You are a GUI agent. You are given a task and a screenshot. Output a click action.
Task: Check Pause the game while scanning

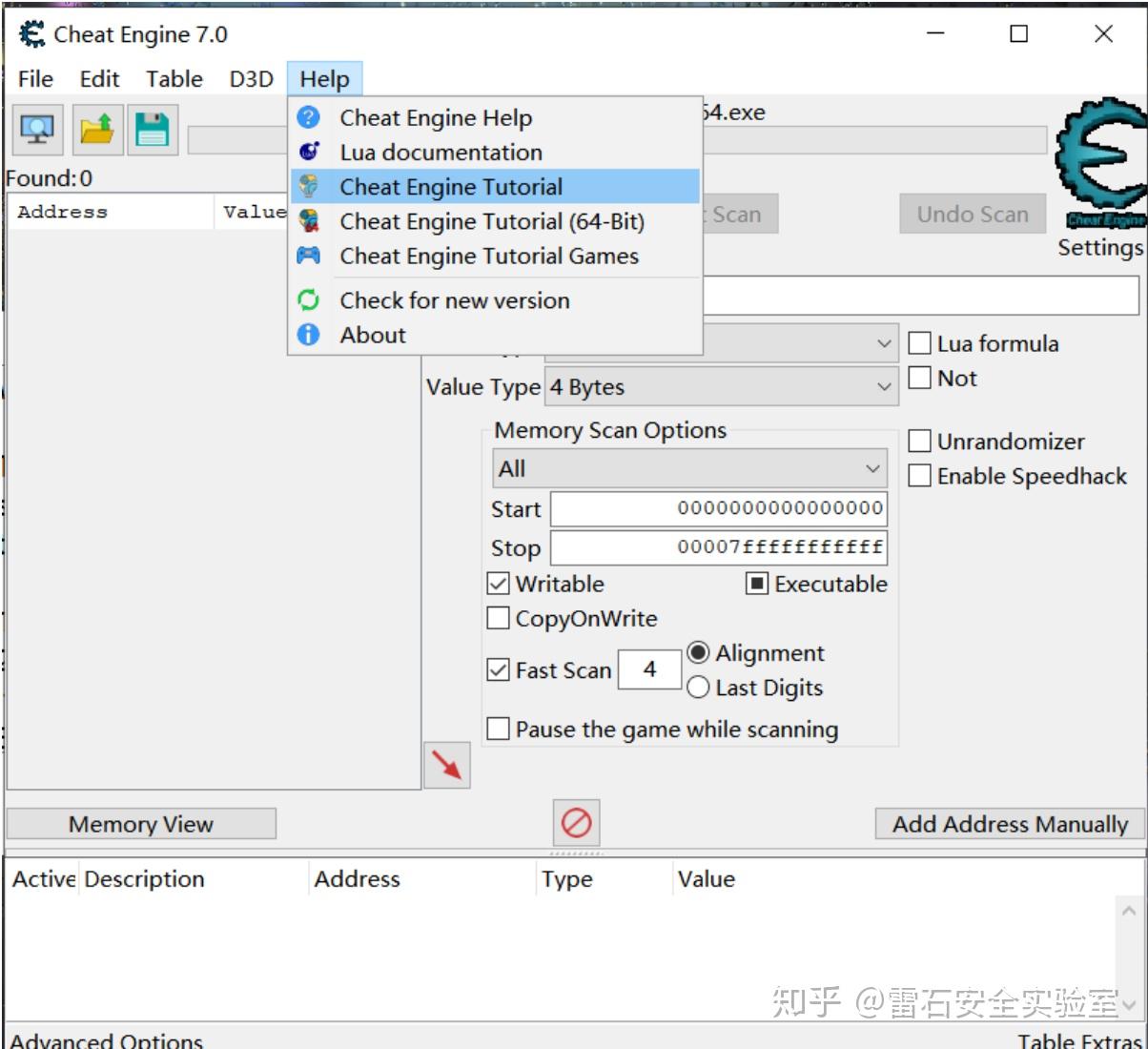pyautogui.click(x=498, y=730)
